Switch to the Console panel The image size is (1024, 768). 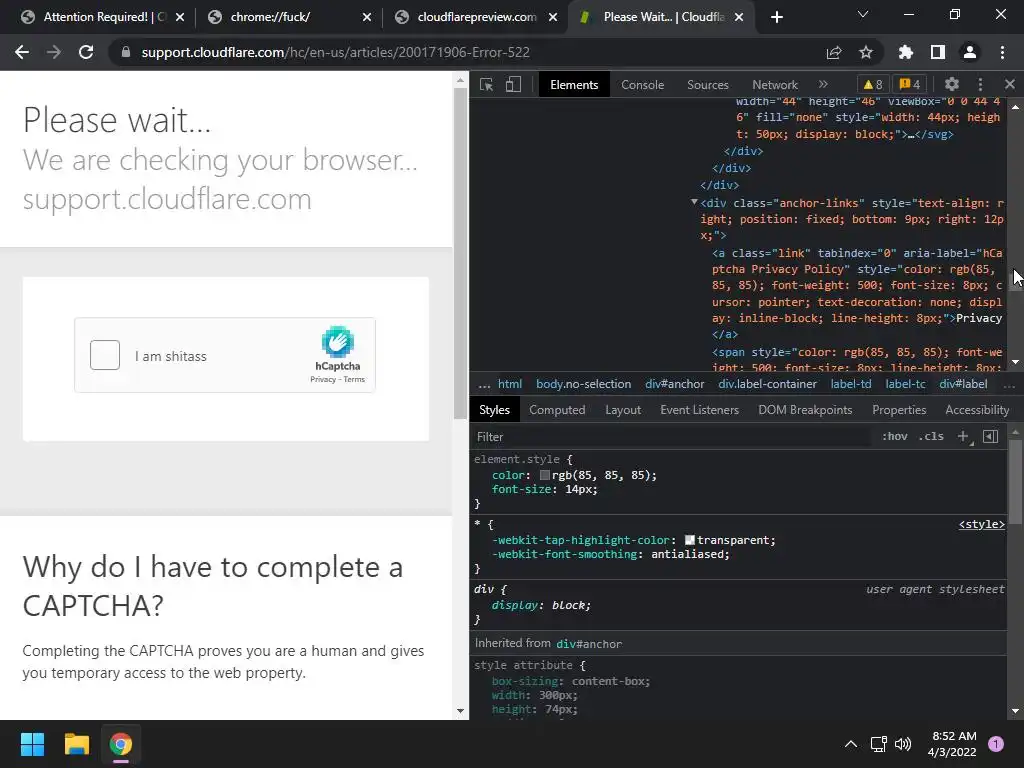(643, 85)
